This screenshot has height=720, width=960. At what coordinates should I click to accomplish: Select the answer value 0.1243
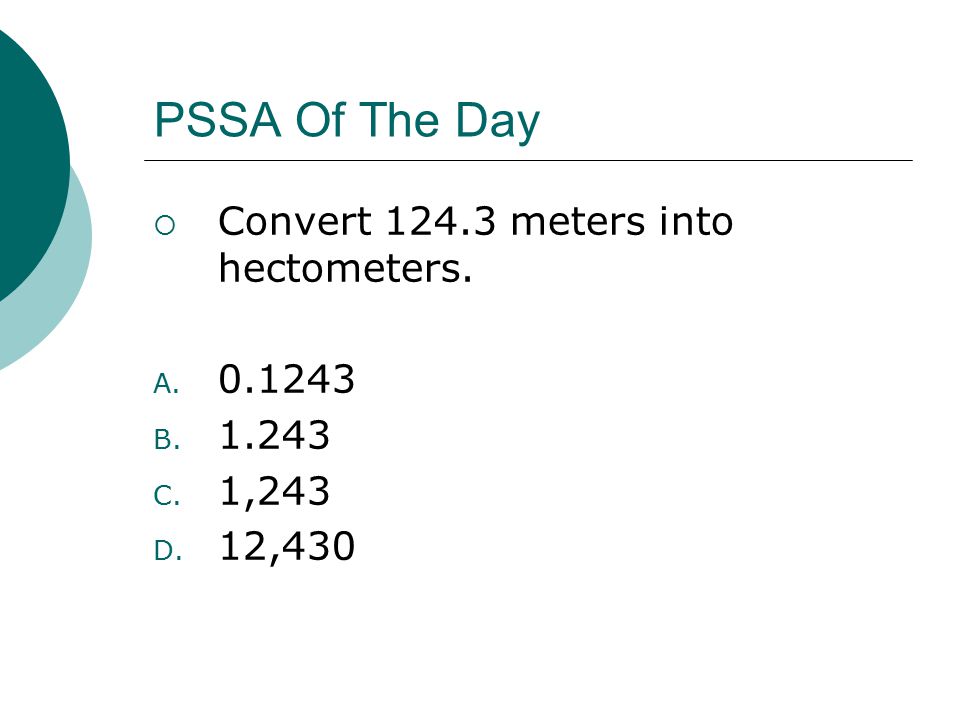pos(287,379)
